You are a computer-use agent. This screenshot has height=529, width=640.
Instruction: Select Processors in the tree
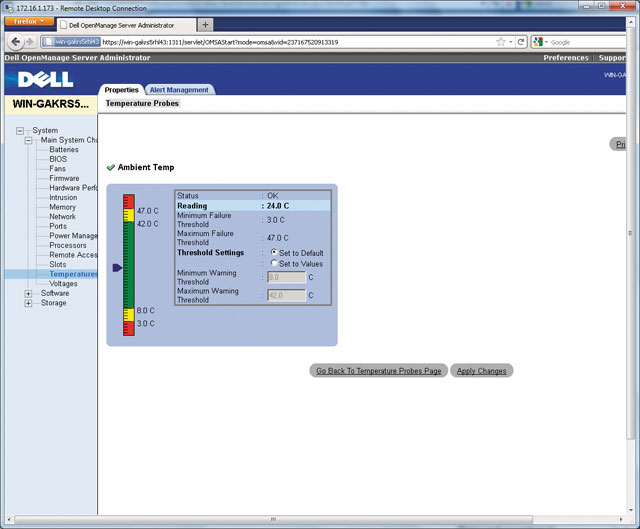(x=68, y=245)
